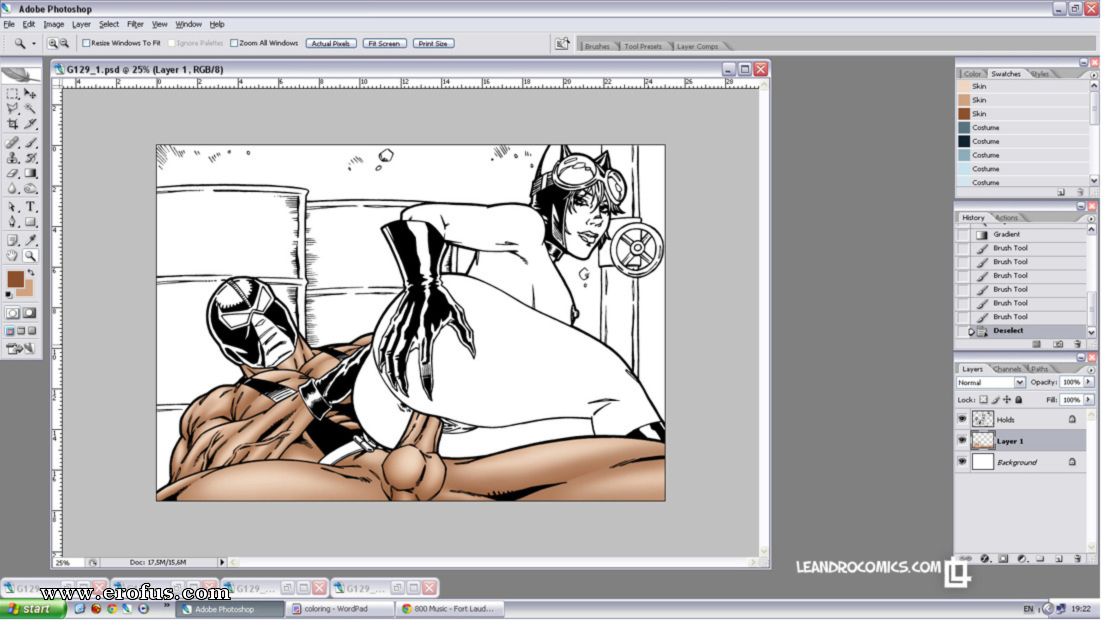The image size is (1105, 625).
Task: Hide the Holds layer via eye icon
Action: click(962, 419)
